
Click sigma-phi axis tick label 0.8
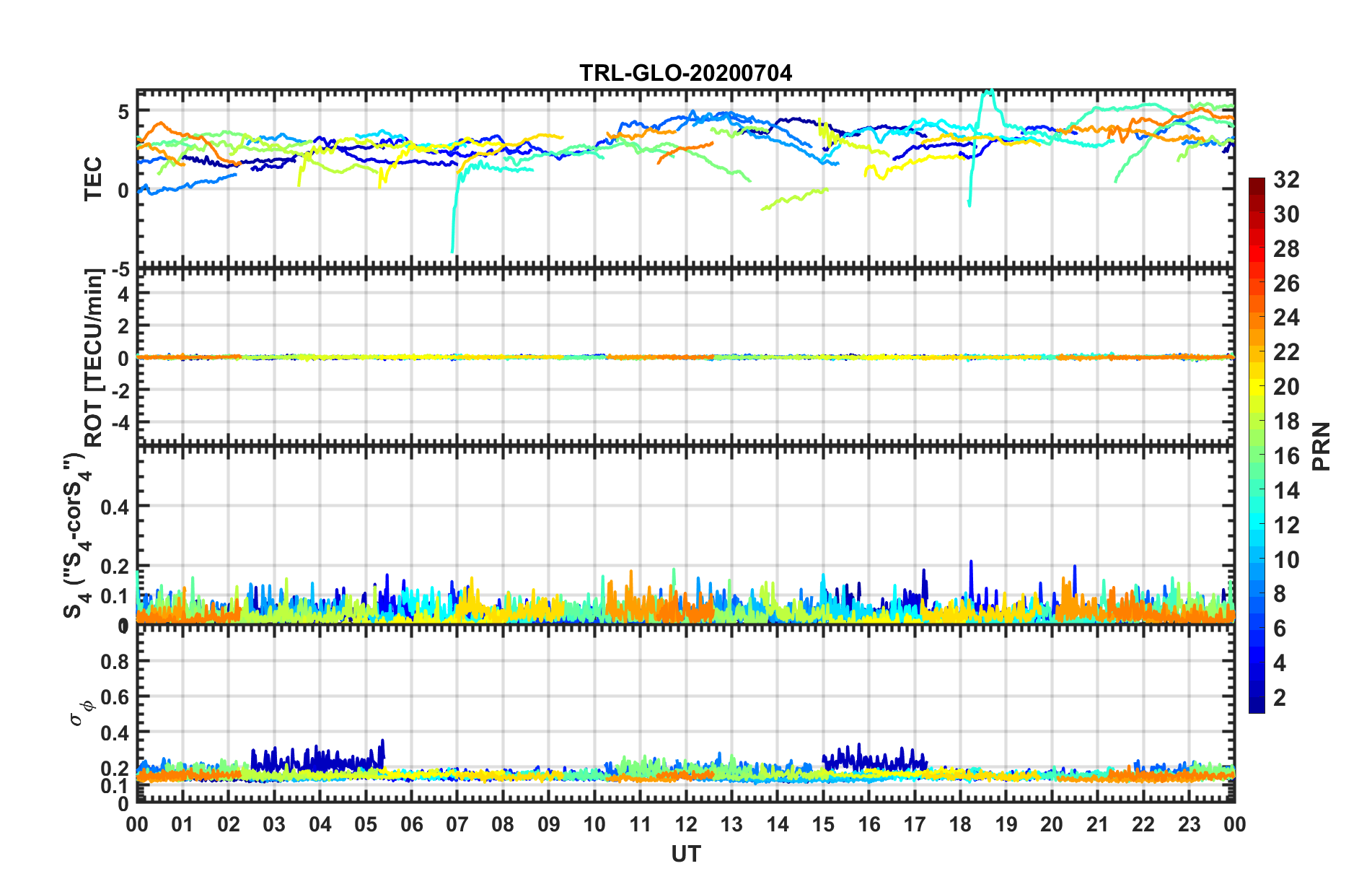tap(115, 661)
